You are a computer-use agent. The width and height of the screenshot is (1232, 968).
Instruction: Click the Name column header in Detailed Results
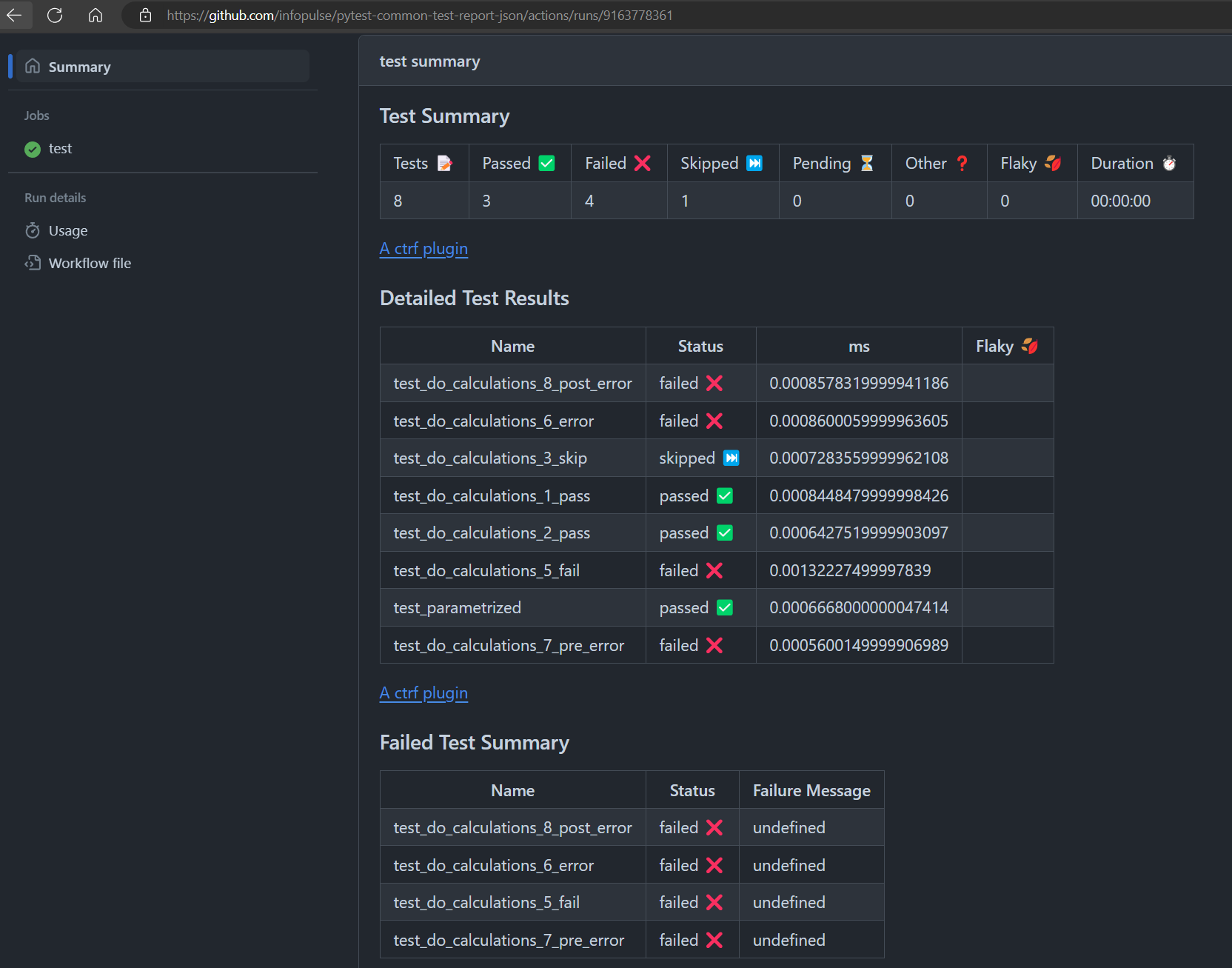[x=513, y=346]
